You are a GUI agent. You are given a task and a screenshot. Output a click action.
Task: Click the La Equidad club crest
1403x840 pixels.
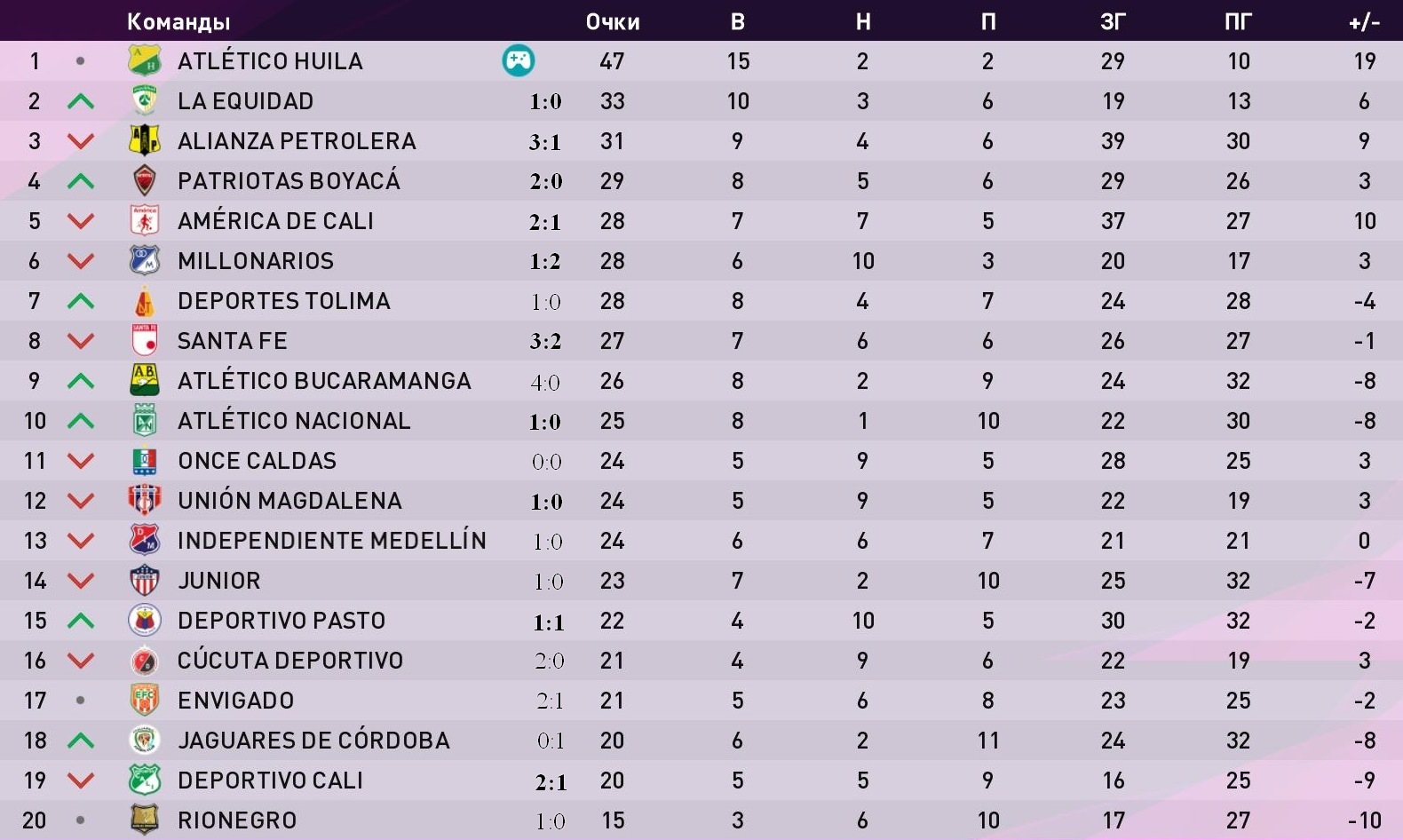(x=145, y=100)
